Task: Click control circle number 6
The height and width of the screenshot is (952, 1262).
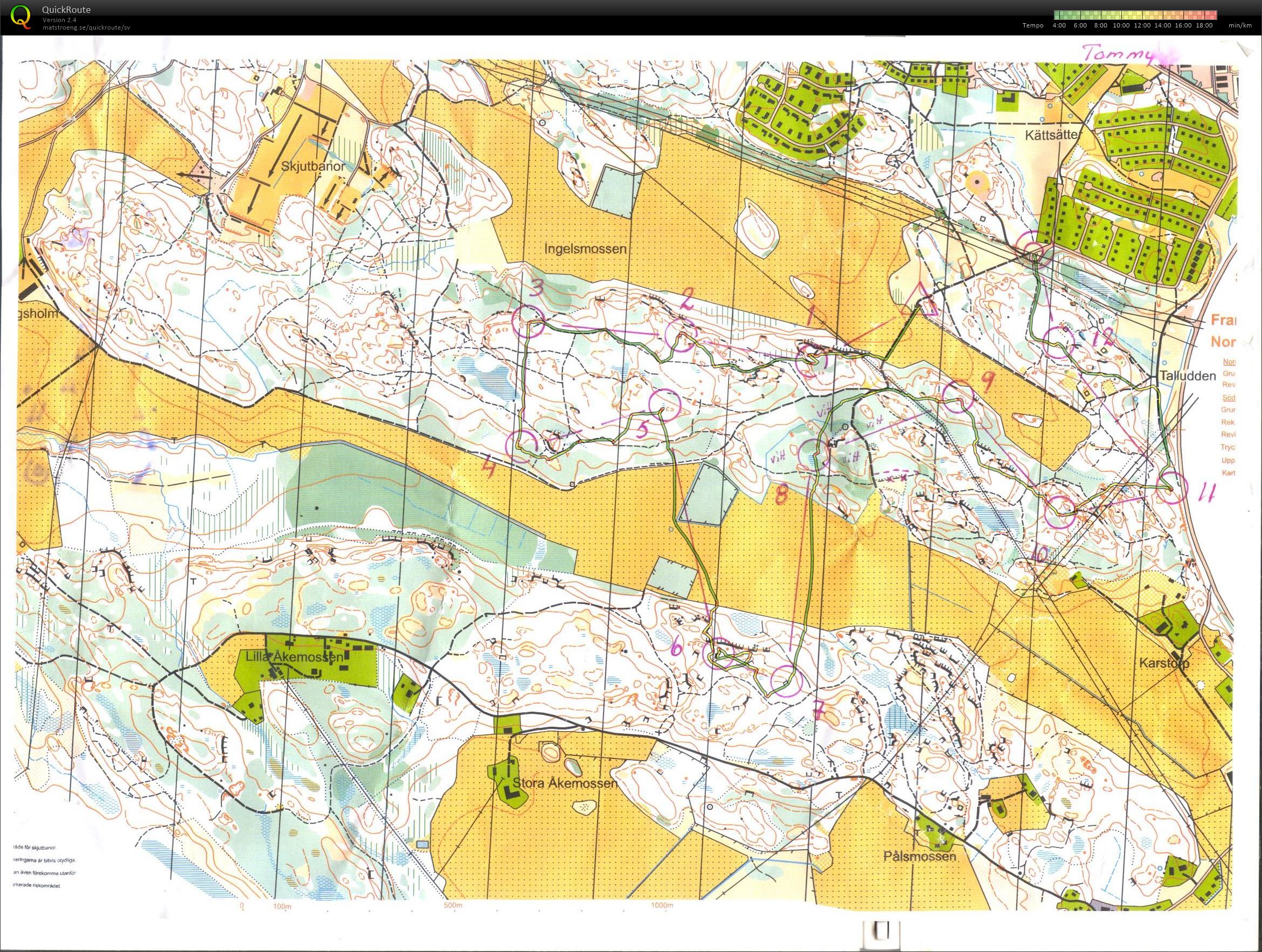Action: [x=719, y=654]
